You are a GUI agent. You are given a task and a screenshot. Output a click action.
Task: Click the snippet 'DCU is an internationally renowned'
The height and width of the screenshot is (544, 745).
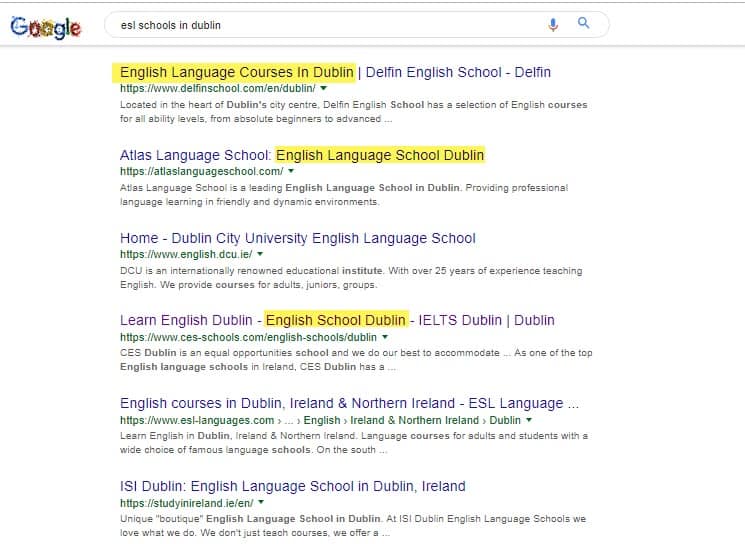coord(351,277)
